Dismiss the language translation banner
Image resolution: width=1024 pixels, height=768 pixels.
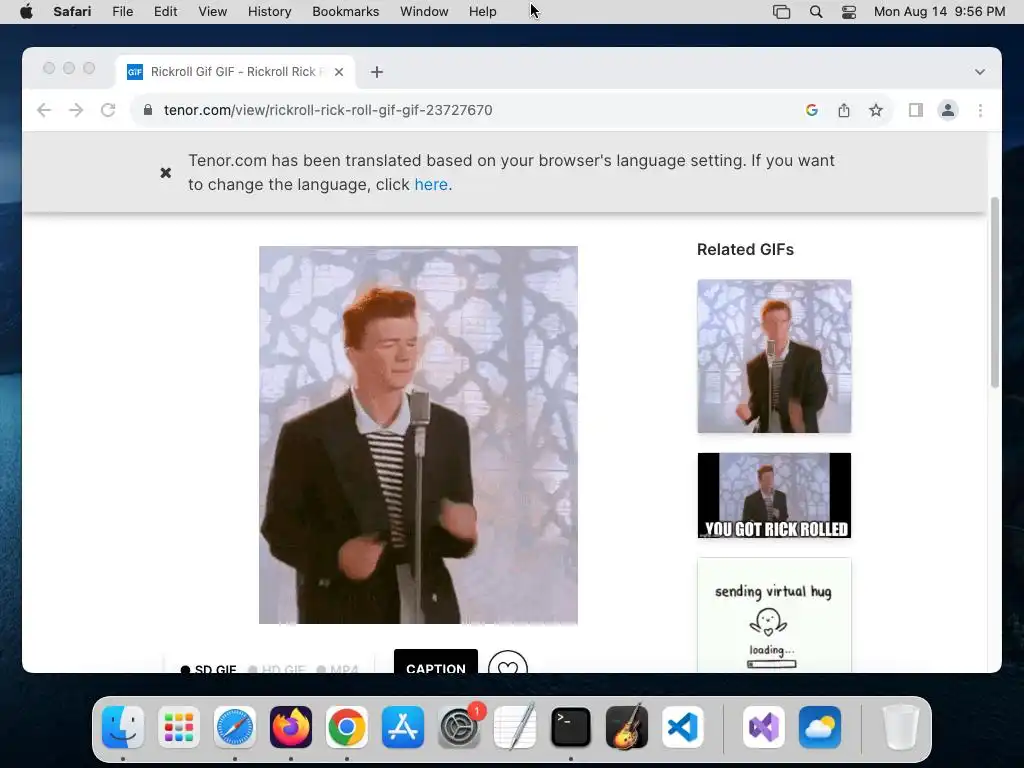166,172
